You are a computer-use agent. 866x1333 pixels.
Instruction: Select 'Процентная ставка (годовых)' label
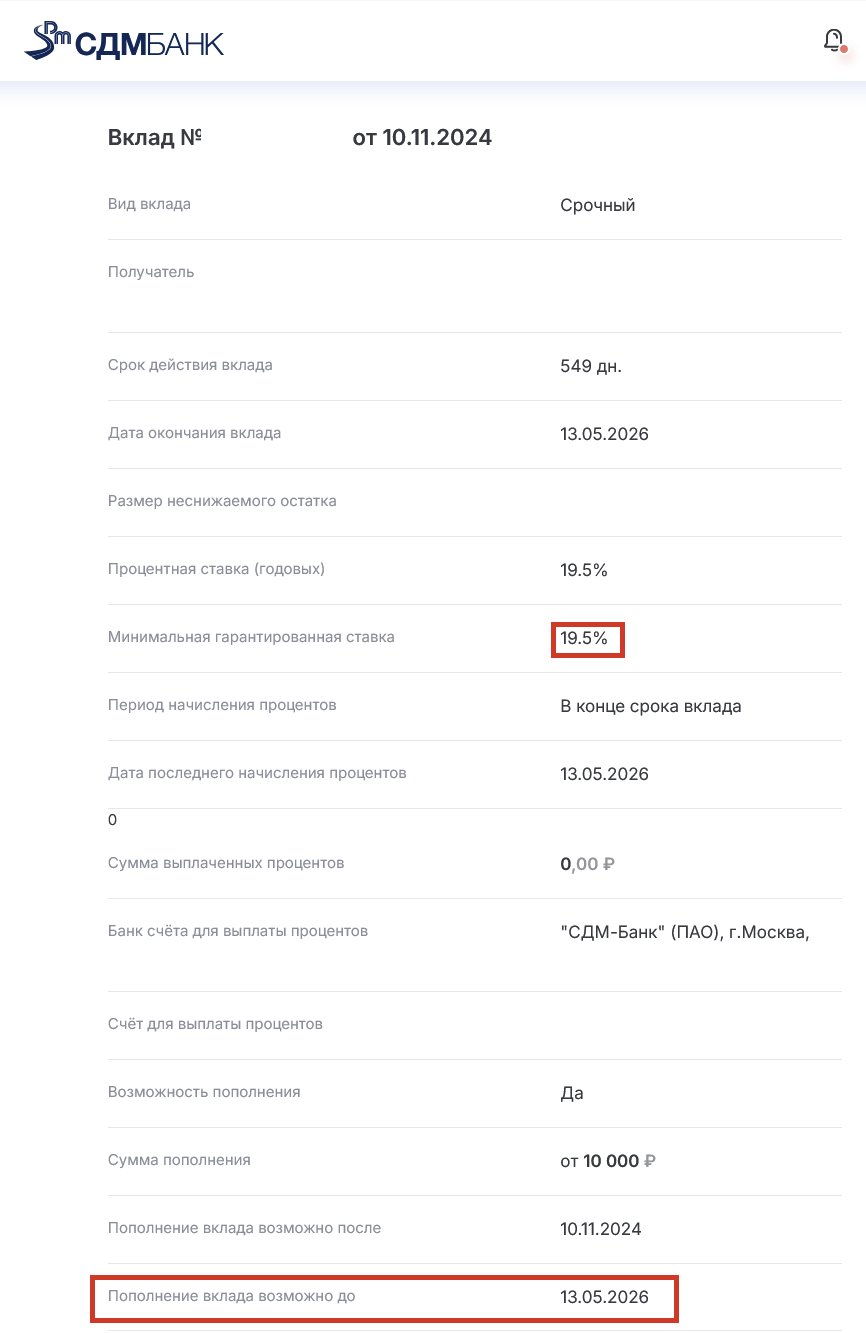point(216,569)
